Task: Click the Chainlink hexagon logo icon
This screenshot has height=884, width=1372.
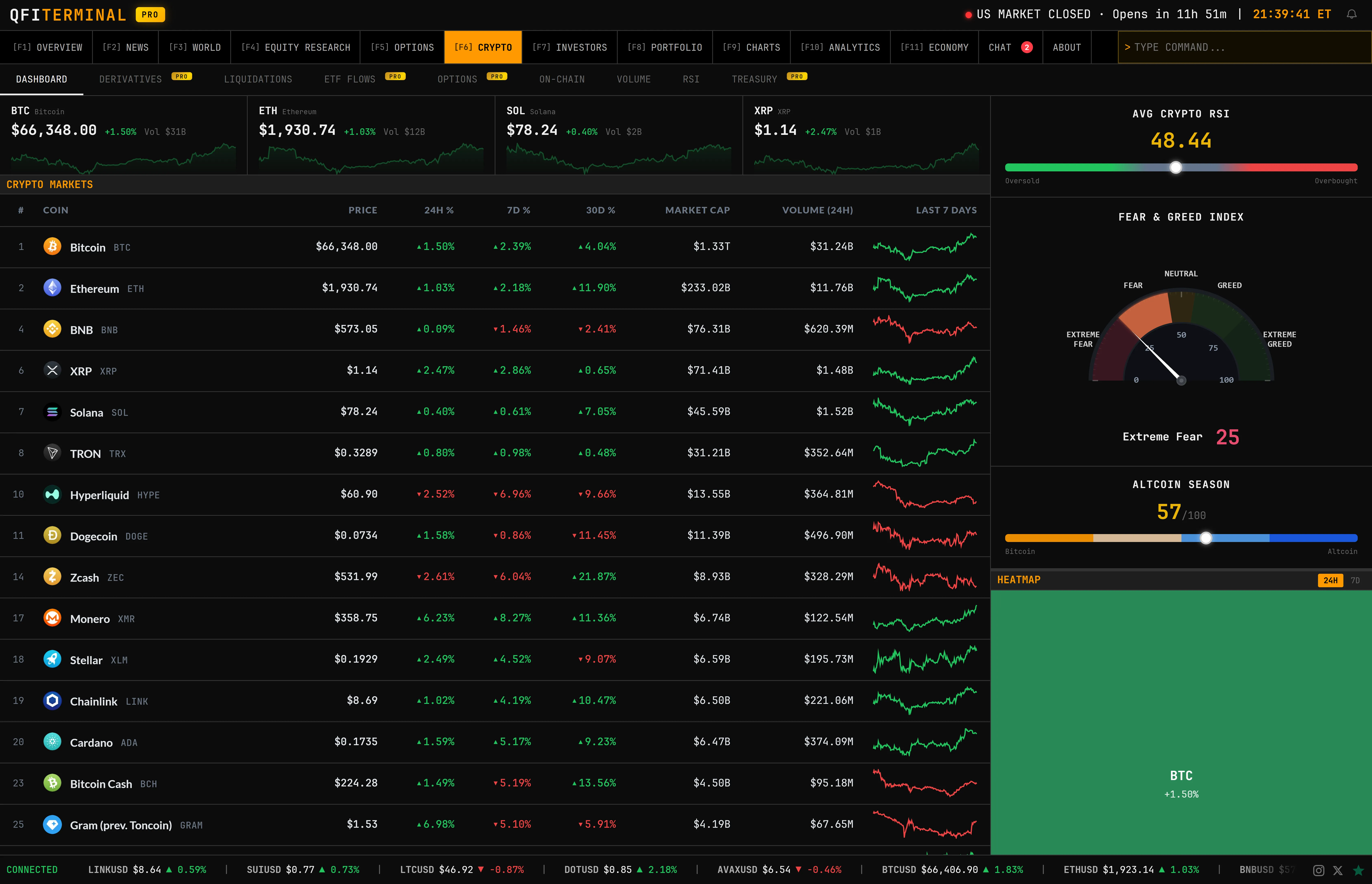Action: coord(52,700)
